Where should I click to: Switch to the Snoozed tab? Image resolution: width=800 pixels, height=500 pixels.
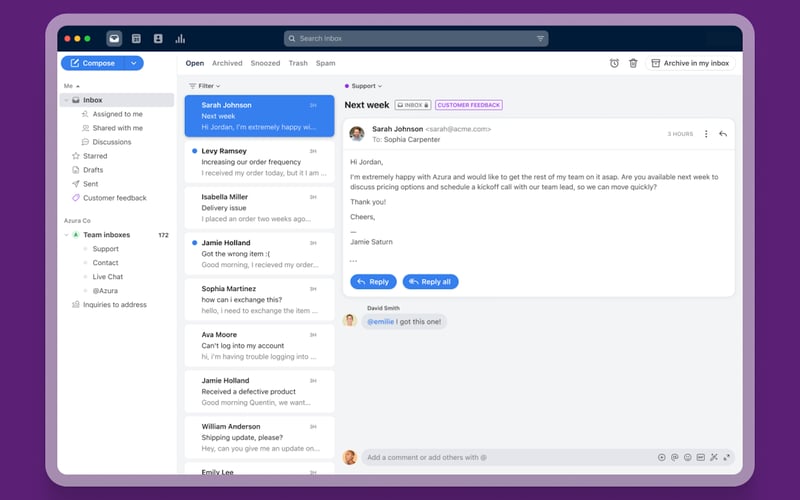click(x=265, y=63)
